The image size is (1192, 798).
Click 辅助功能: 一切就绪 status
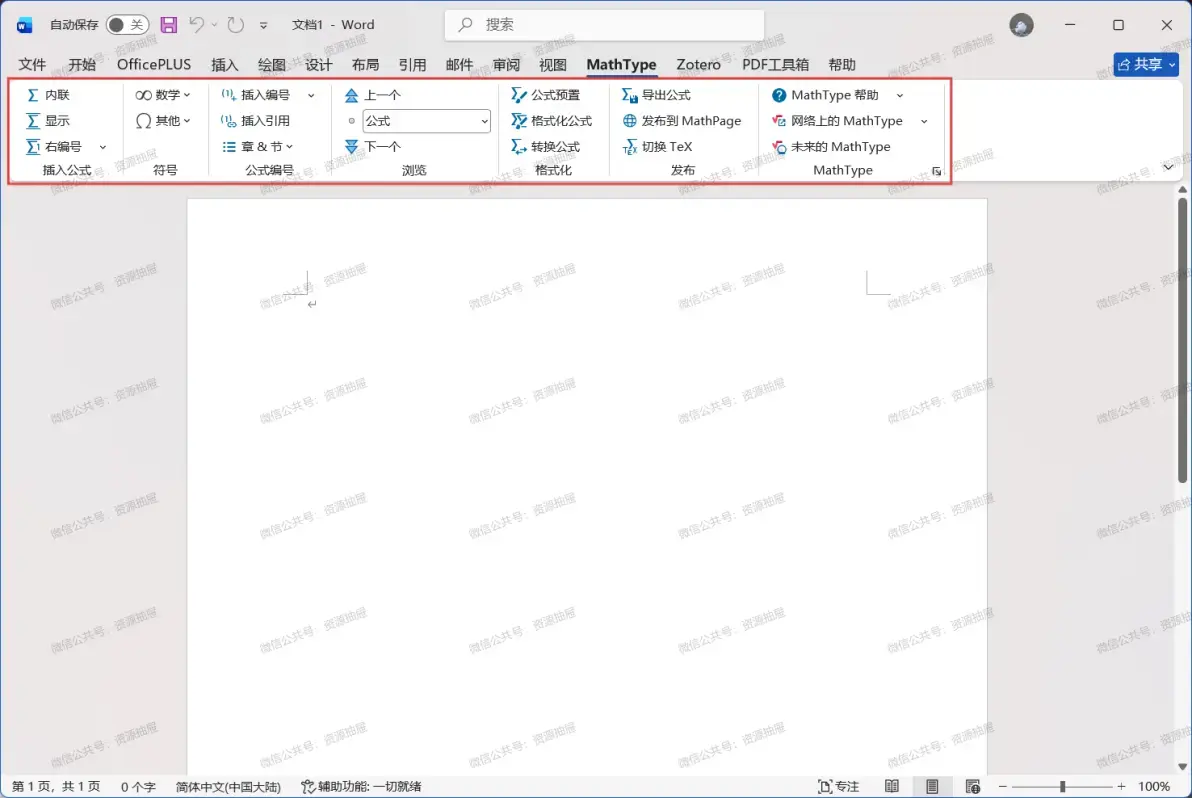(x=361, y=787)
